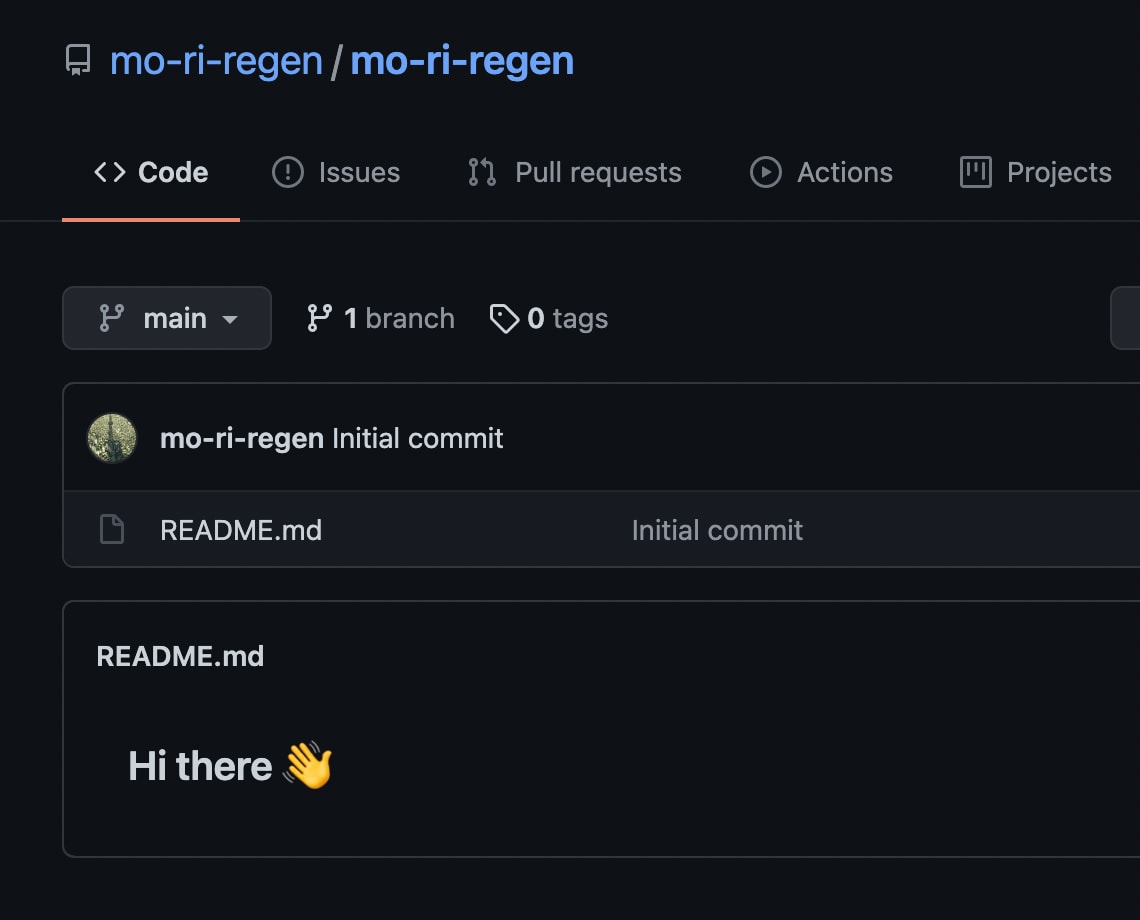1140x920 pixels.
Task: Click the Code angle-brackets icon
Action: click(110, 172)
